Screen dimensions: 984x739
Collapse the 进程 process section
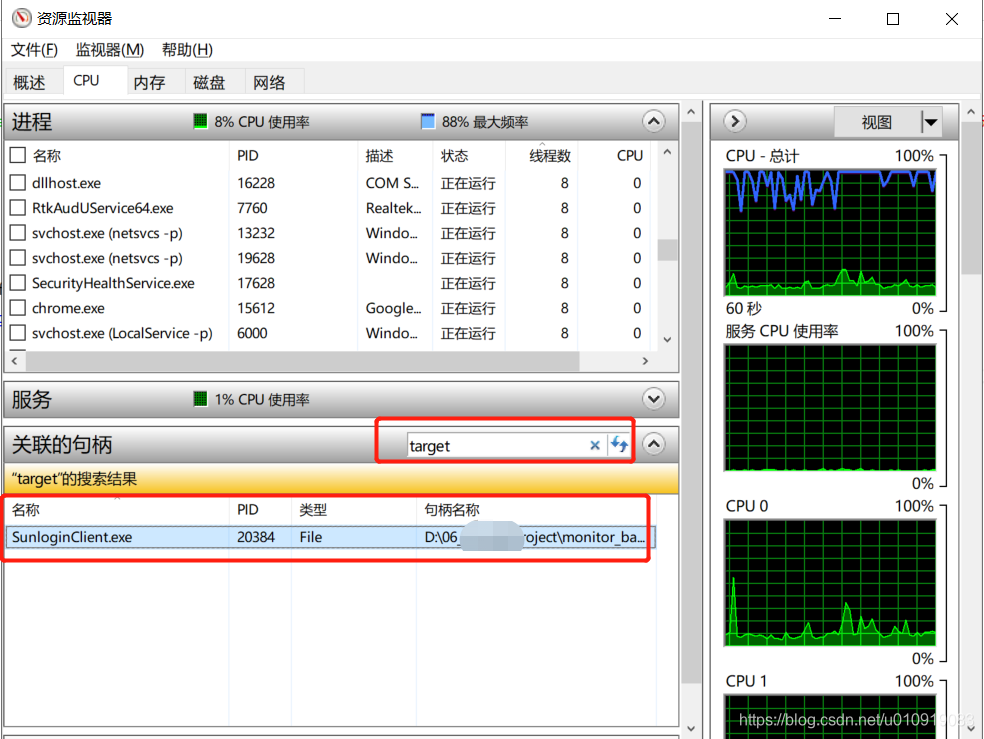tap(653, 121)
